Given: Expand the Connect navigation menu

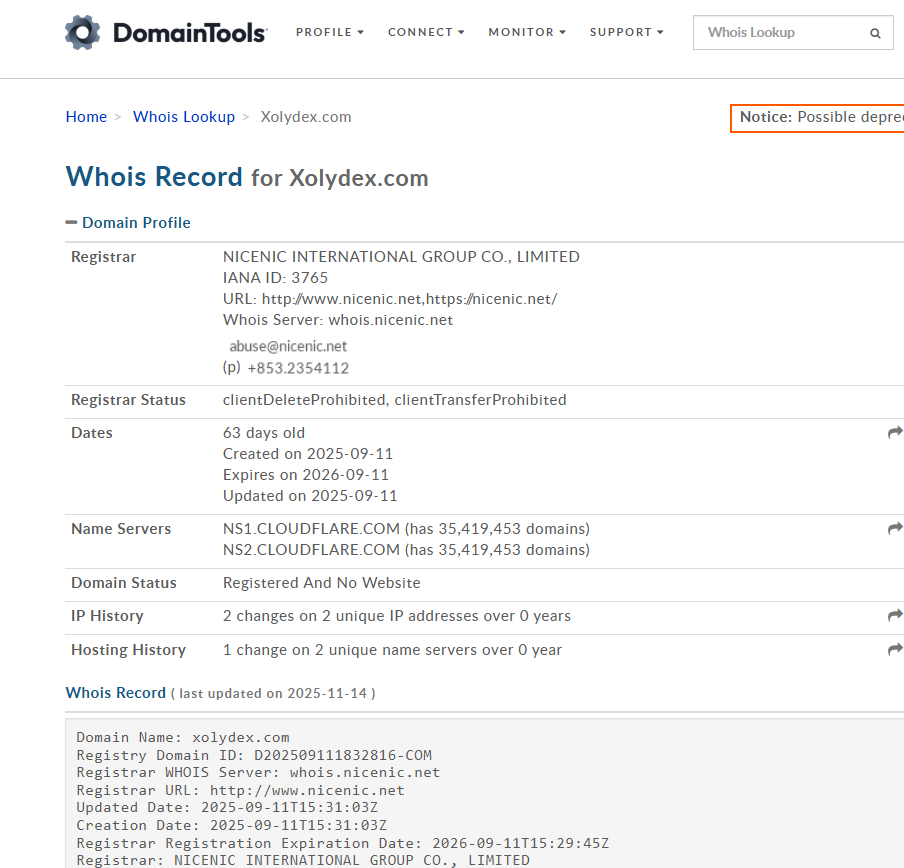Looking at the screenshot, I should [x=426, y=32].
